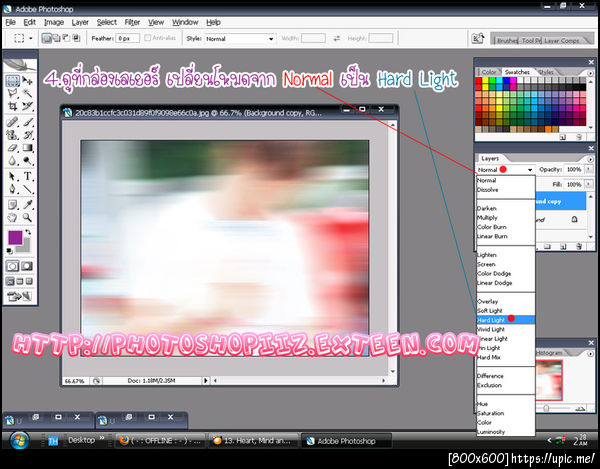Choose Intersect with selection mode
The height and width of the screenshot is (469, 600).
[76, 38]
